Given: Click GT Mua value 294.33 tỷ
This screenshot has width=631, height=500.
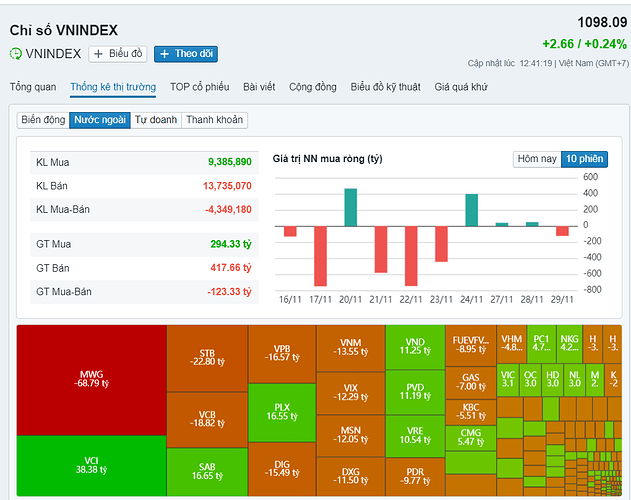Looking at the screenshot, I should click(231, 244).
